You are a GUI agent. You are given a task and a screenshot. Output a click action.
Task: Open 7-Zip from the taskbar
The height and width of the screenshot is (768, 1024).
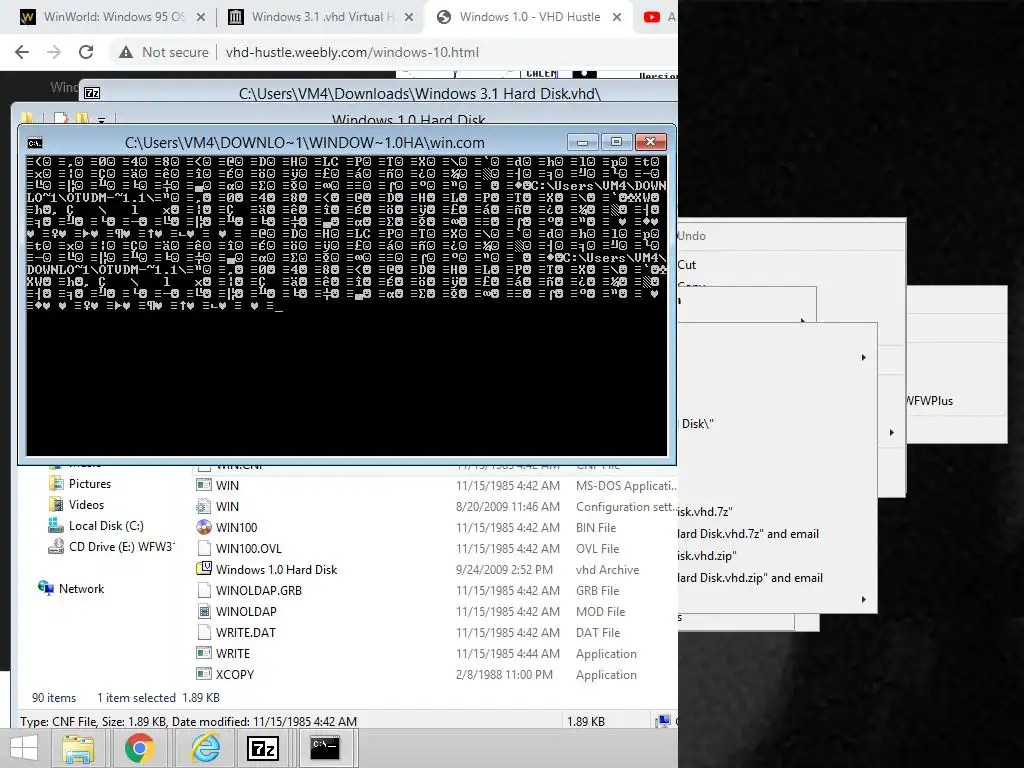(x=263, y=748)
